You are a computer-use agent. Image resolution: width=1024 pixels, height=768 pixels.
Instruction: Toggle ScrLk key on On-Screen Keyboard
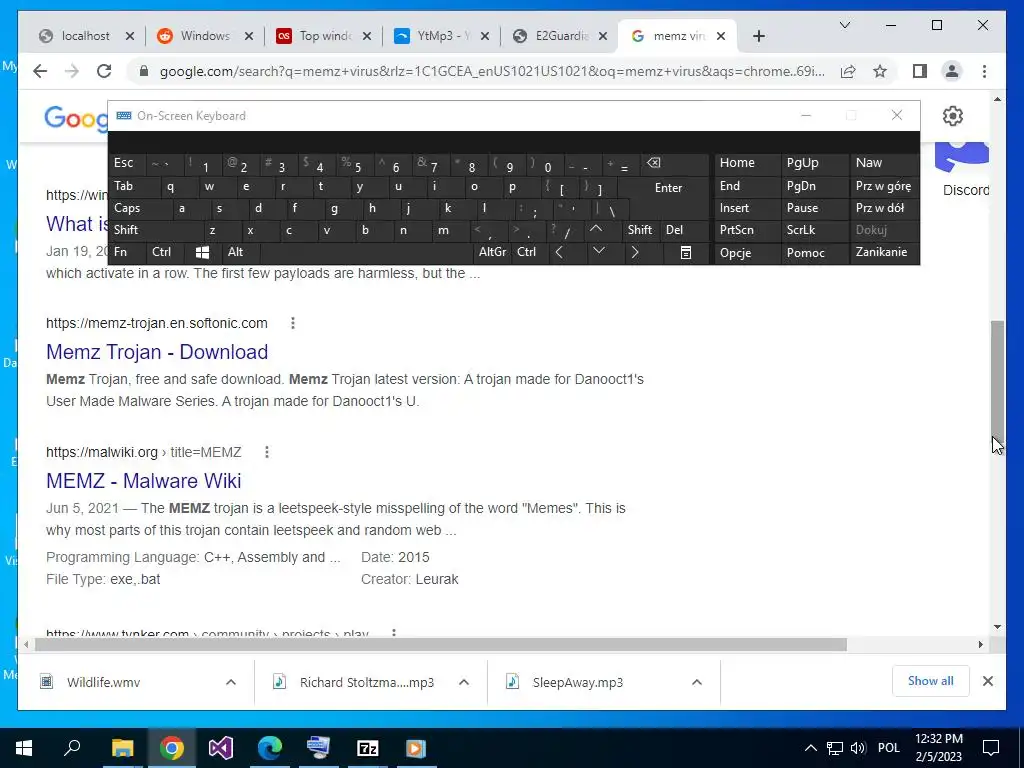tap(814, 230)
